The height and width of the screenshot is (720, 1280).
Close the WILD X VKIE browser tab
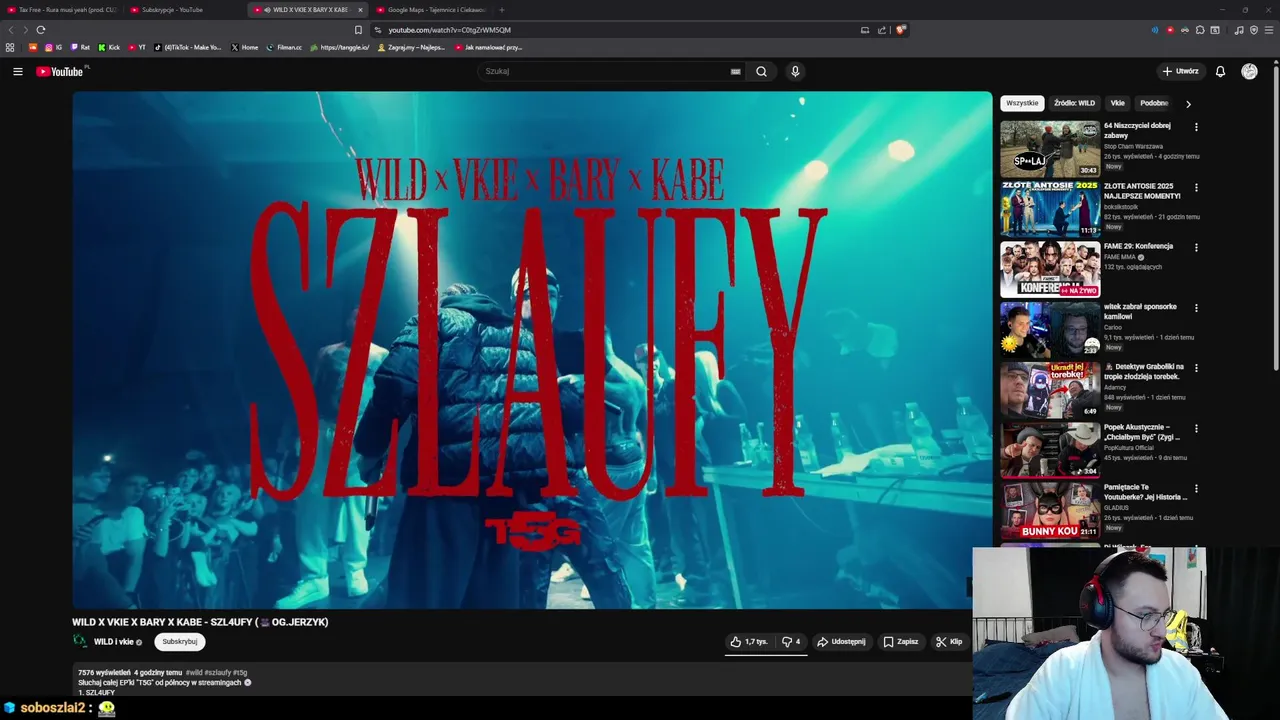tap(360, 10)
